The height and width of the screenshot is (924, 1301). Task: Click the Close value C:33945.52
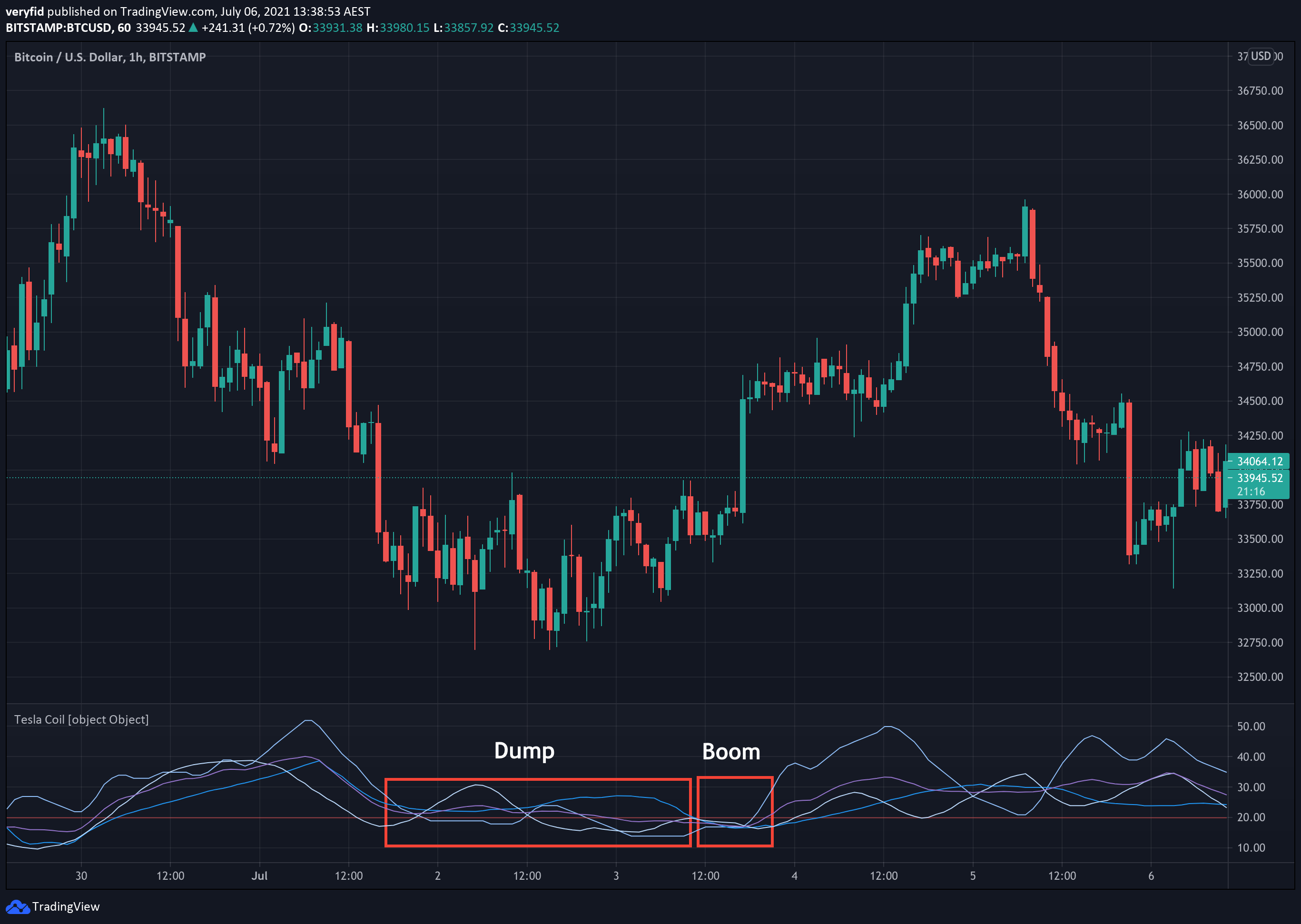(x=529, y=28)
